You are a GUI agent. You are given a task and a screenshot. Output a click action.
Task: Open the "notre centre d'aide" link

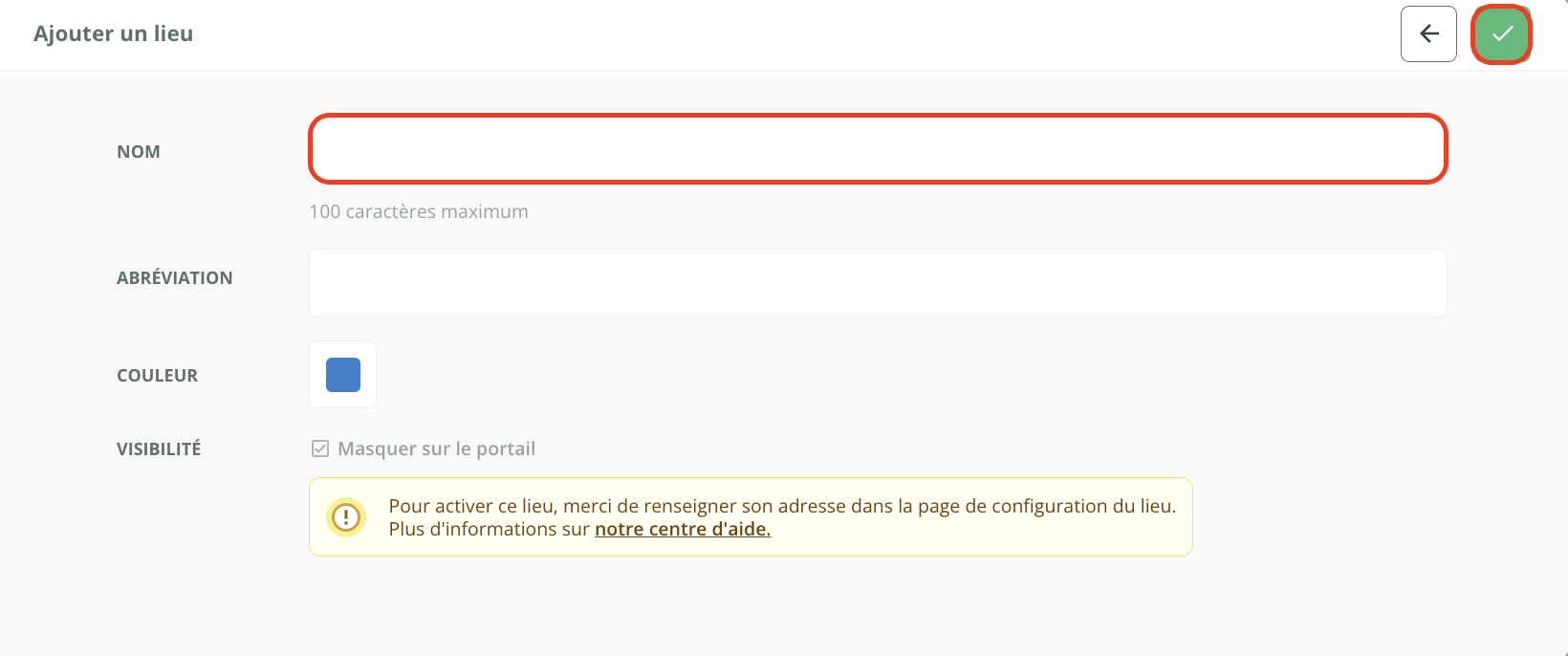(x=683, y=529)
